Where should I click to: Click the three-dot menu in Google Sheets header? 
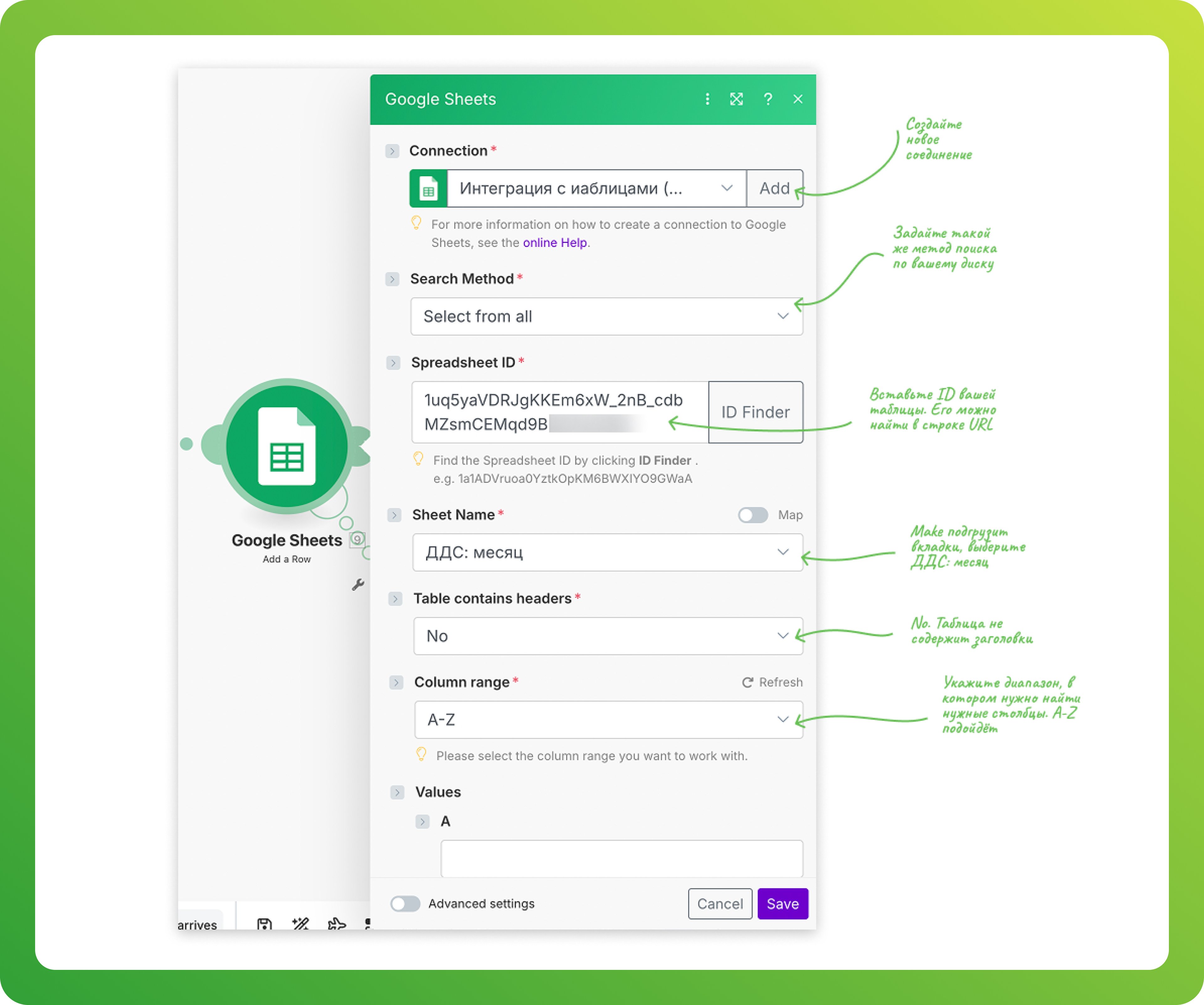[x=707, y=99]
